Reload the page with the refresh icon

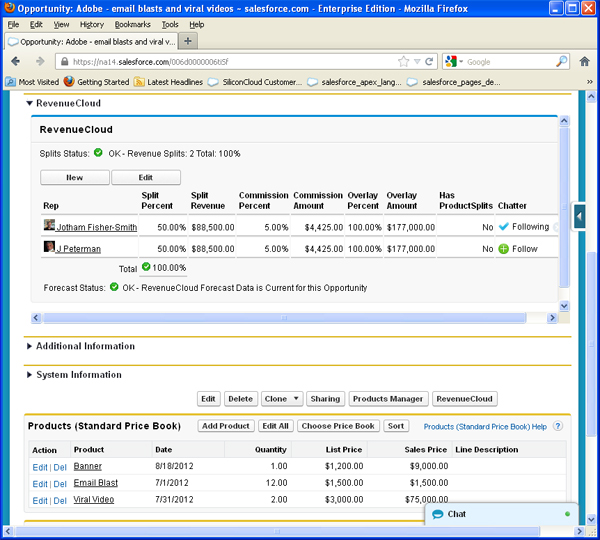click(429, 62)
